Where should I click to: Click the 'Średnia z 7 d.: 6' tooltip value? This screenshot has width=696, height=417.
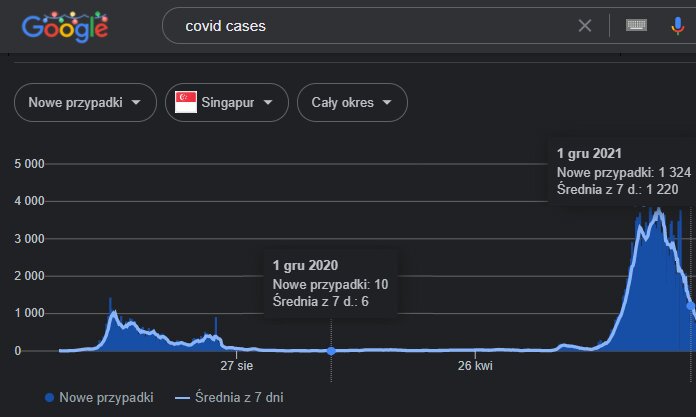320,302
